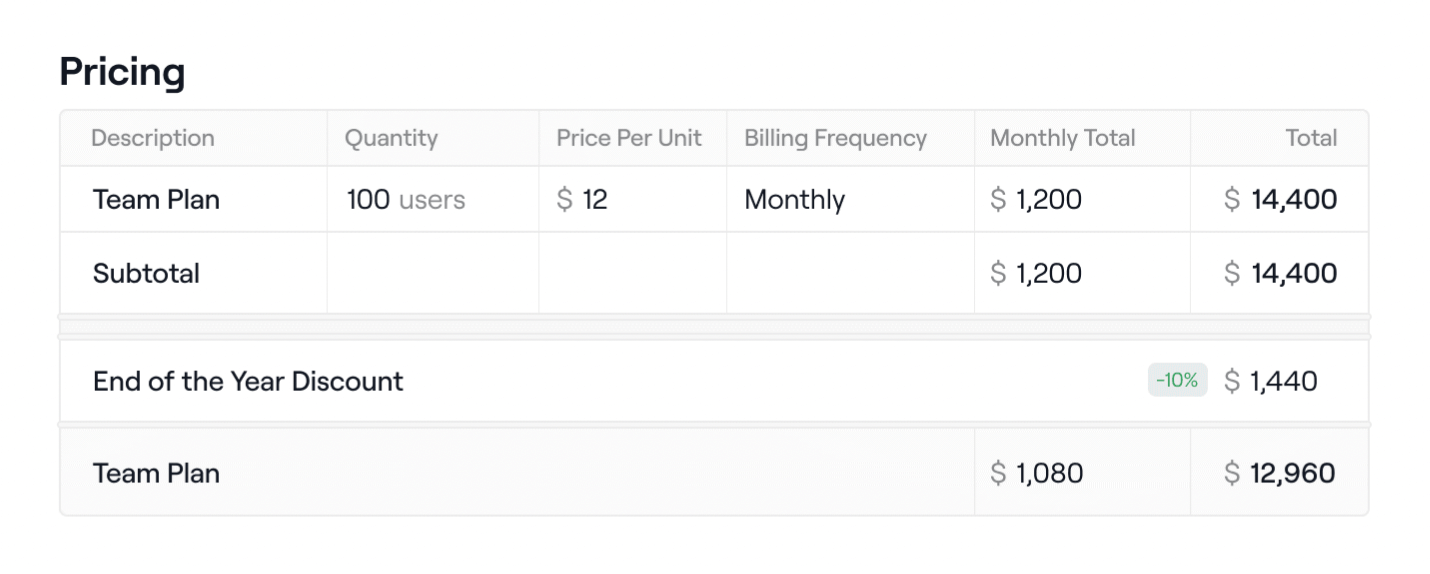Click the Price Per Unit header
1430x574 pixels.
click(x=629, y=138)
